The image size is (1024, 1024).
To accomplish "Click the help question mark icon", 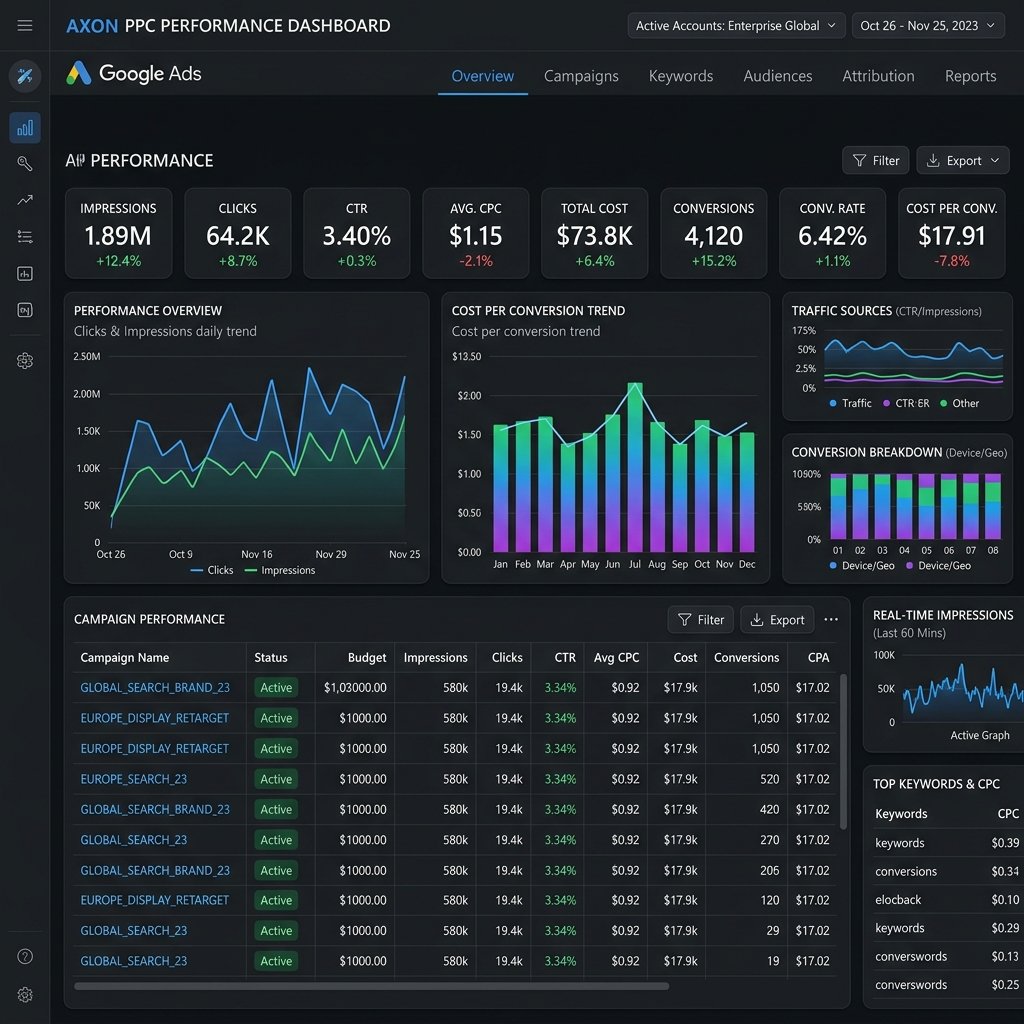I will (25, 956).
